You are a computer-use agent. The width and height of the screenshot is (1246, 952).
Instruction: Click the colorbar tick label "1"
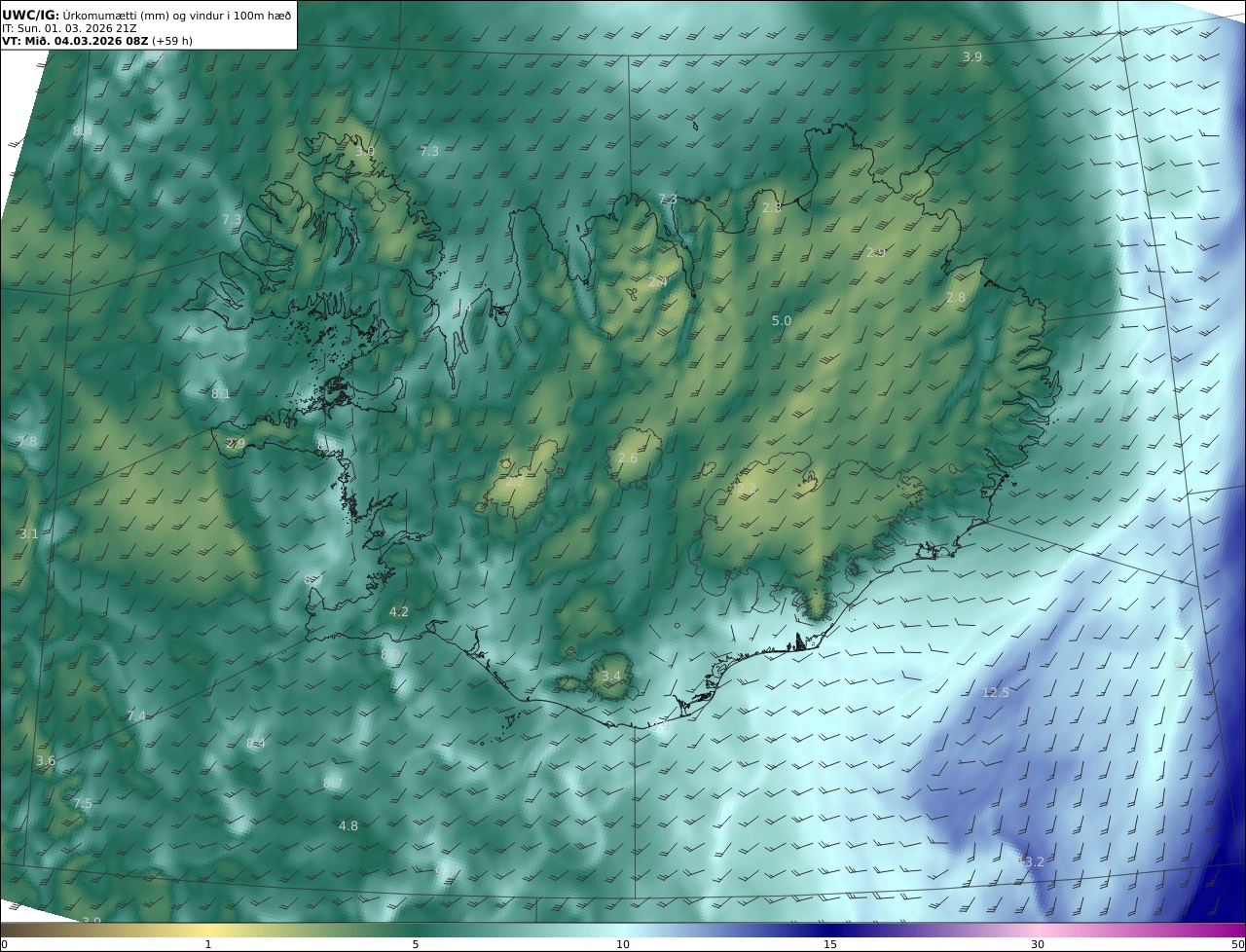tap(207, 944)
